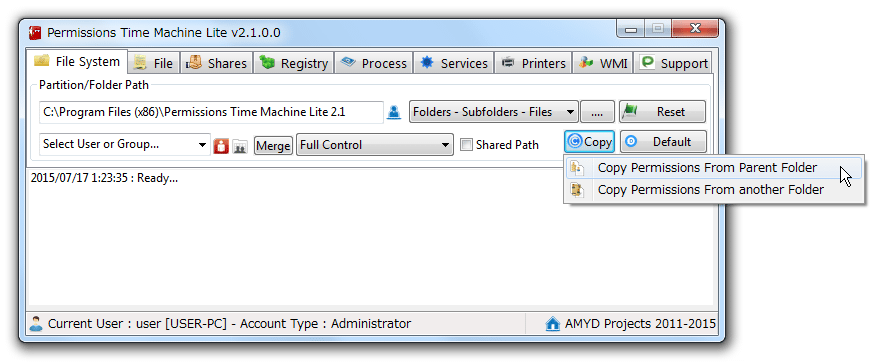Image resolution: width=874 pixels, height=363 pixels.
Task: Click the red single-user icon
Action: coord(221,146)
